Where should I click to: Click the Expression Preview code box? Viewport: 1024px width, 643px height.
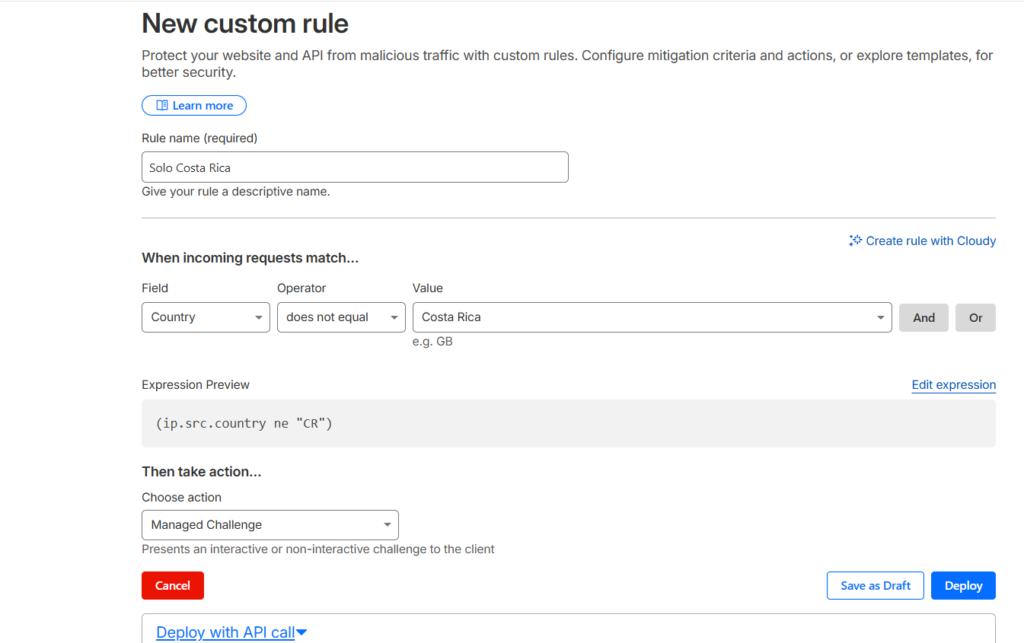coord(568,424)
